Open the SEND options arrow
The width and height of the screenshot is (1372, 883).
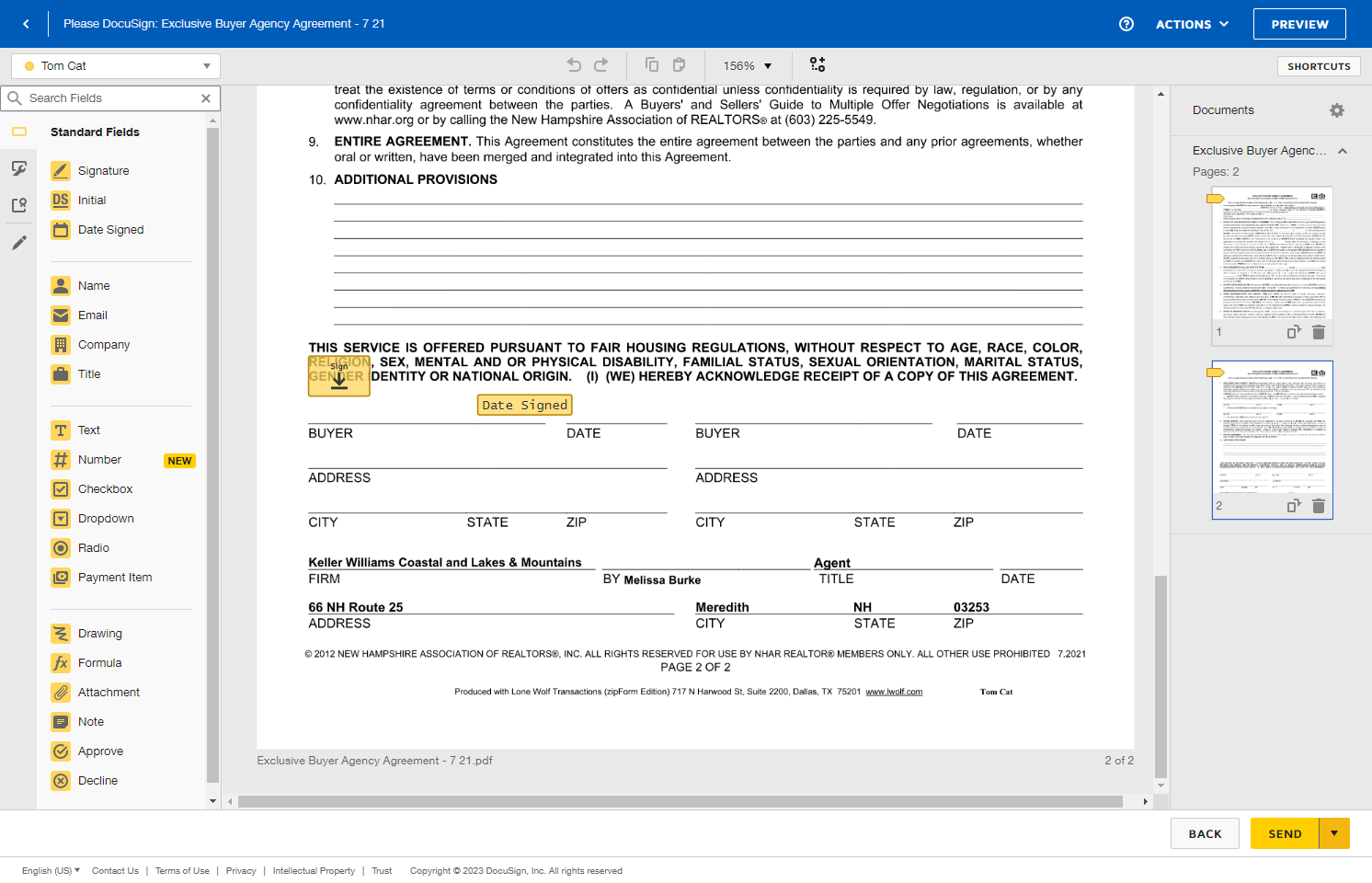1334,833
